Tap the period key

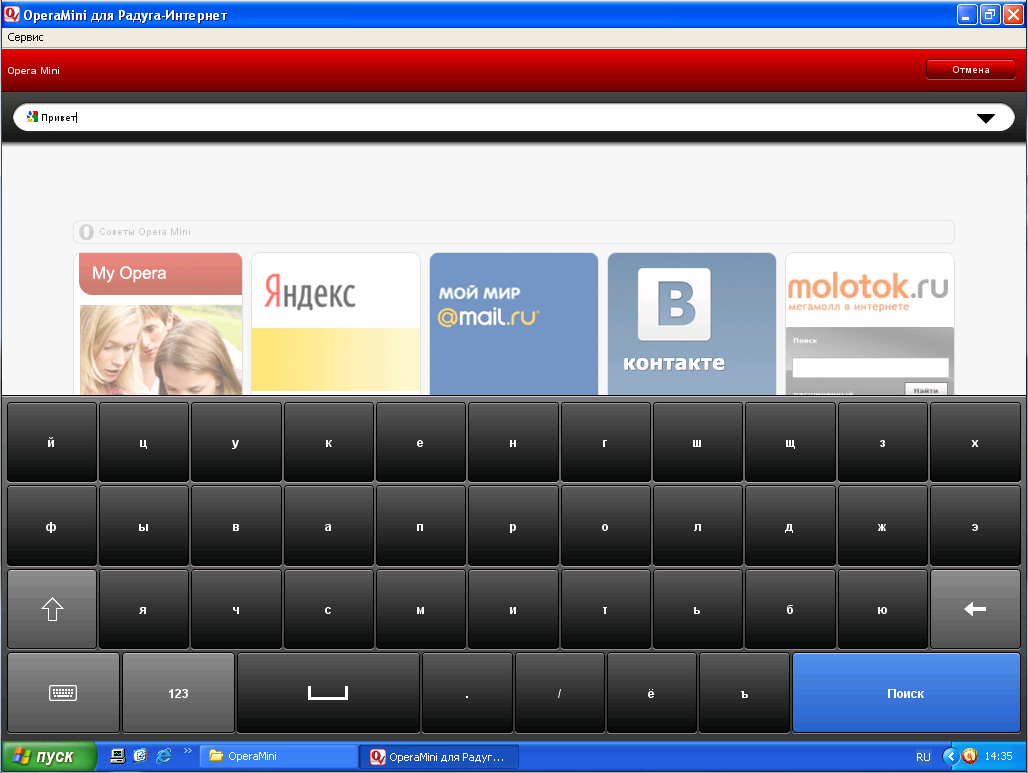(x=467, y=693)
